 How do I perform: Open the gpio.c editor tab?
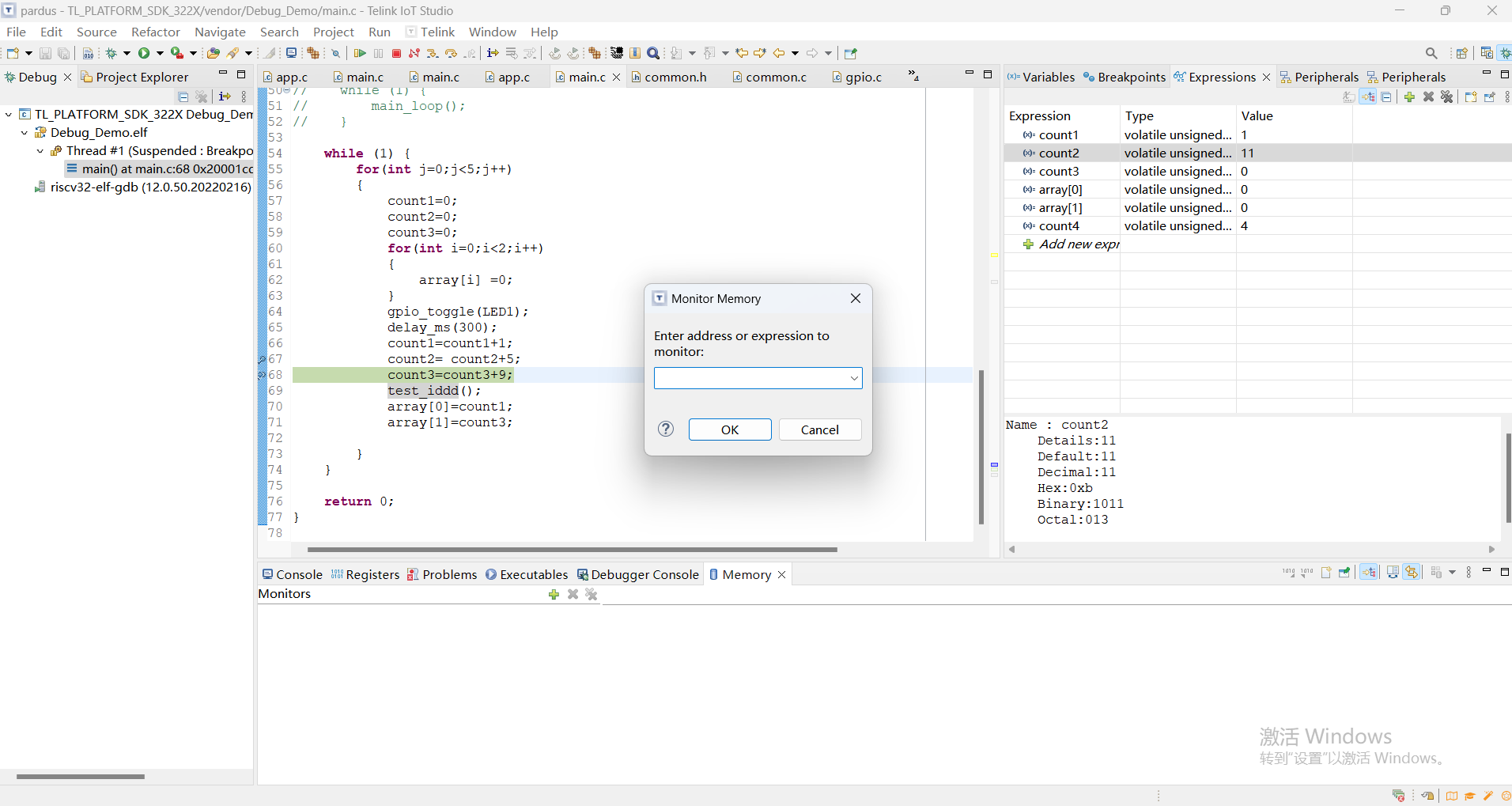[856, 77]
